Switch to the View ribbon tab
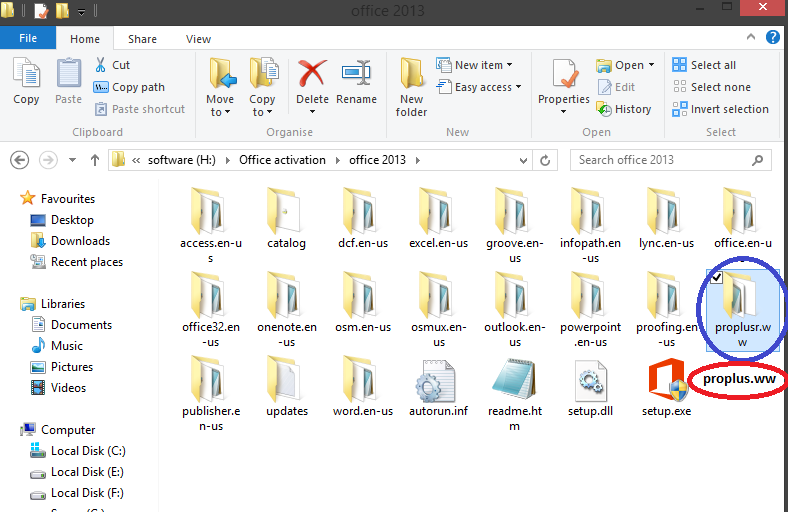Image resolution: width=788 pixels, height=512 pixels. coord(198,39)
